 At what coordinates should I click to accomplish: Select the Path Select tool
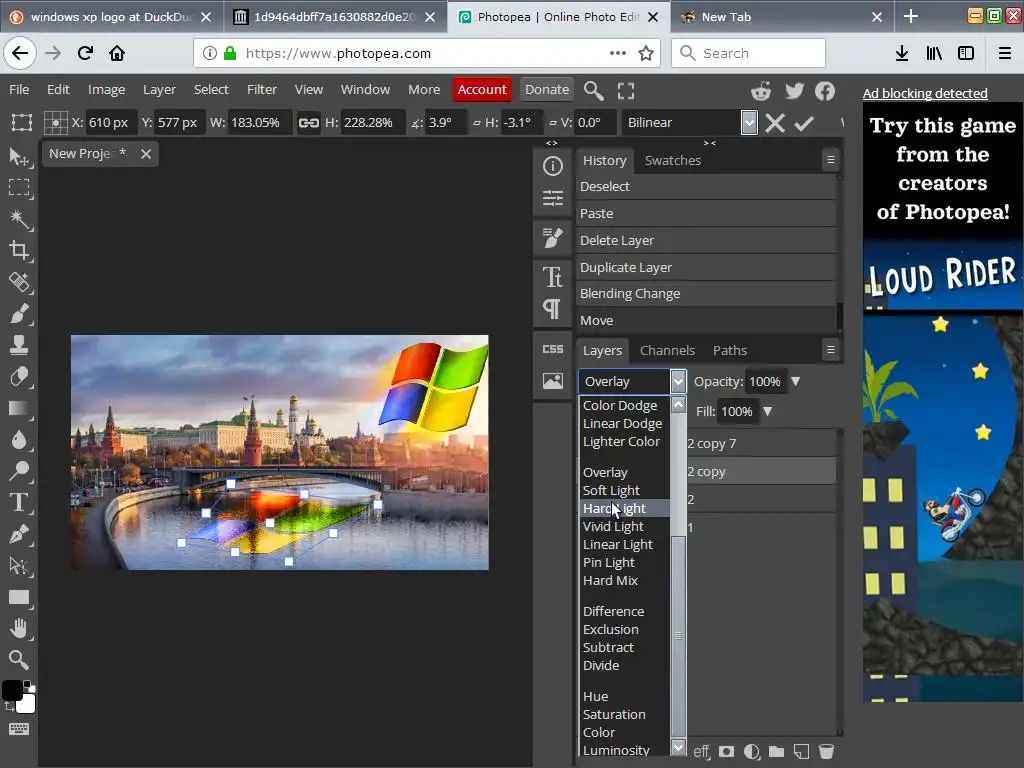tap(19, 566)
